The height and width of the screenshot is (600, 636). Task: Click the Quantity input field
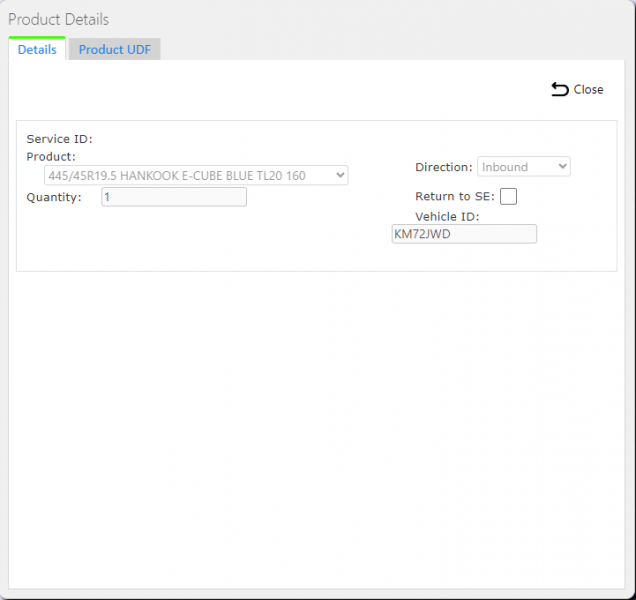[x=174, y=197]
